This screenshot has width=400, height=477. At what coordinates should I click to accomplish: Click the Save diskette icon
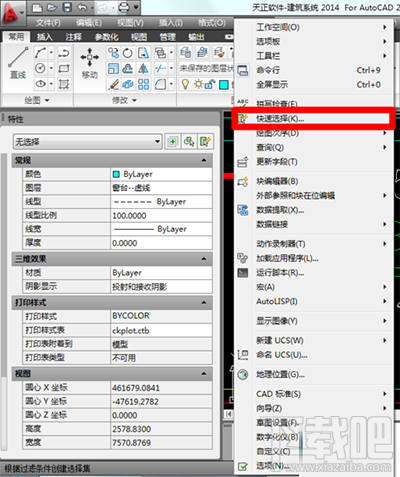point(67,7)
